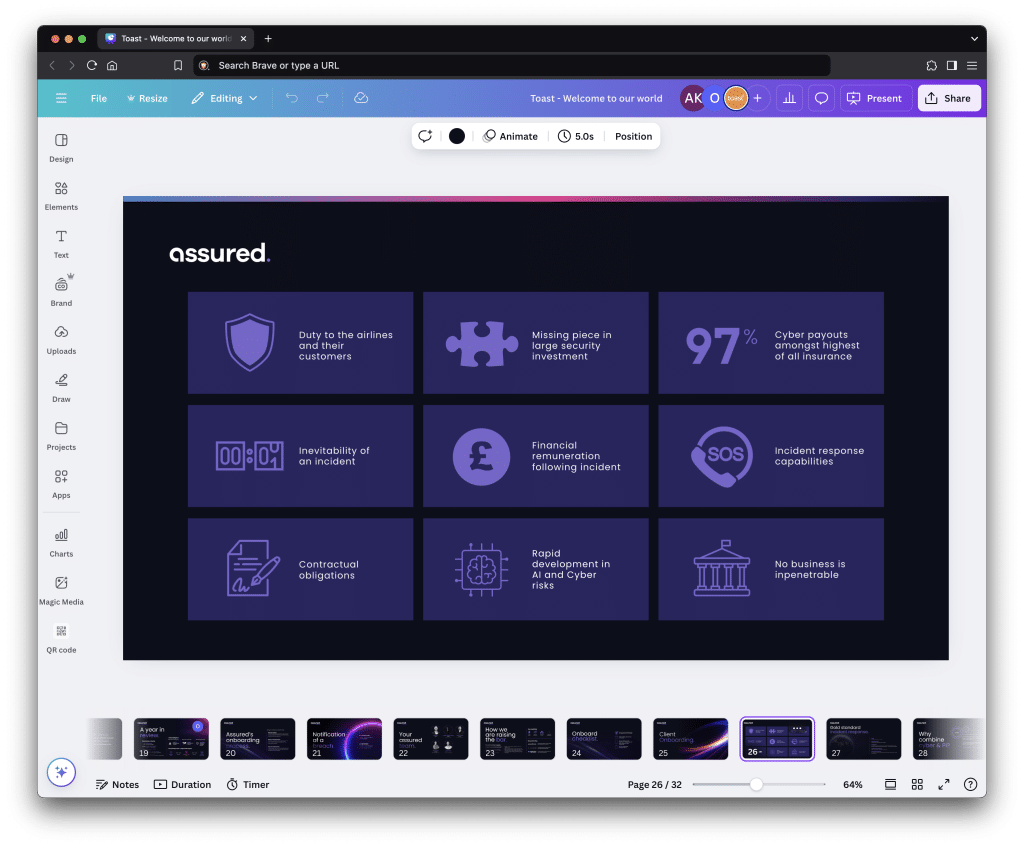Open the File menu
1024x847 pixels.
[99, 98]
